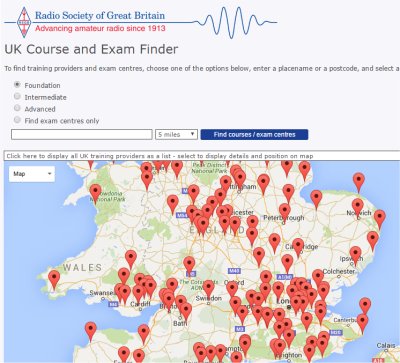Click the placename or postcode input field

(82, 134)
